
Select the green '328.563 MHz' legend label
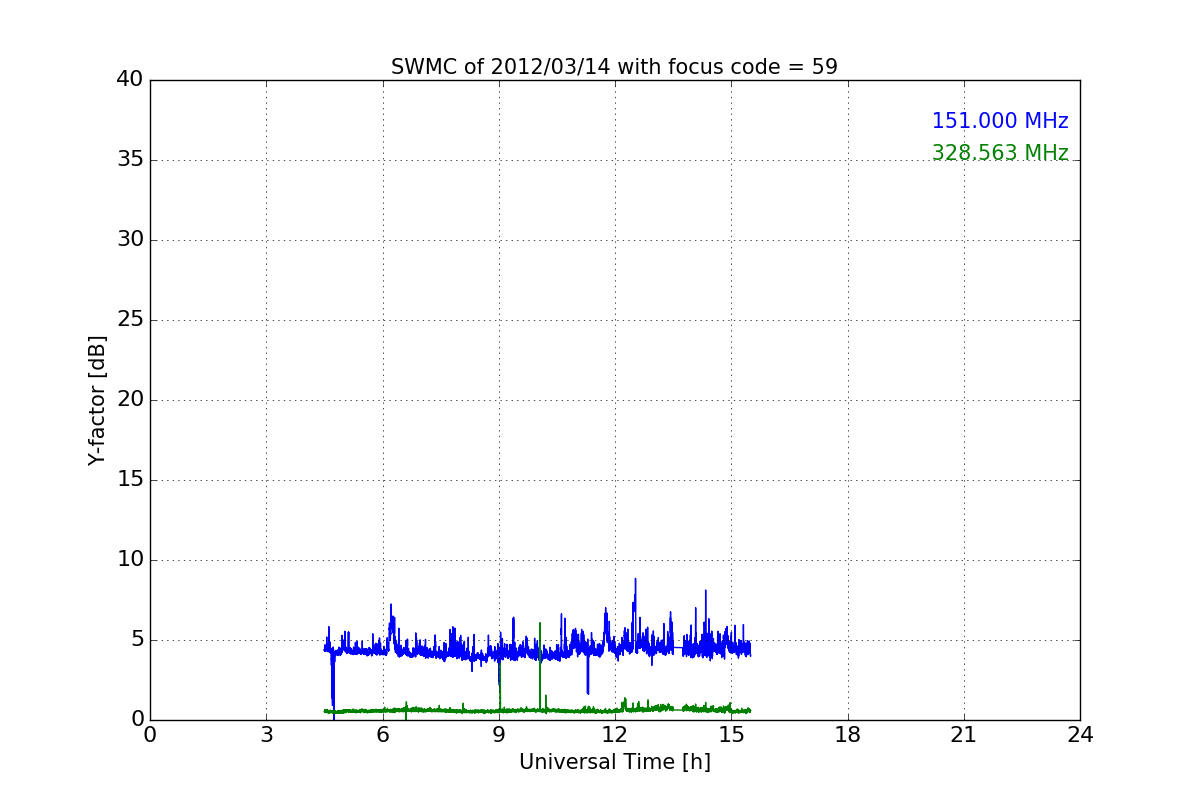coord(1000,153)
